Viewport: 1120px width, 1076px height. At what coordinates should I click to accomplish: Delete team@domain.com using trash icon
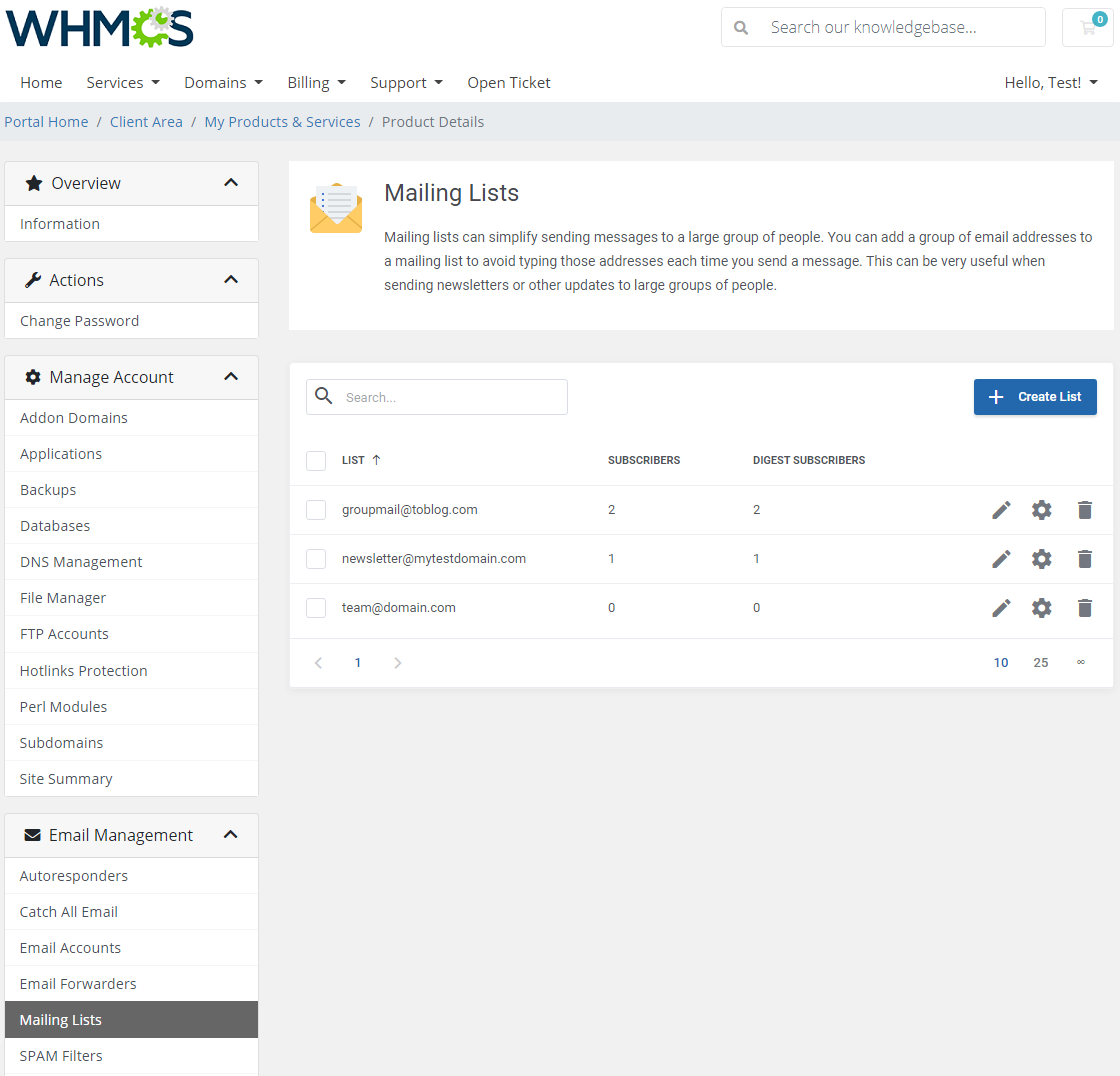[x=1084, y=608]
